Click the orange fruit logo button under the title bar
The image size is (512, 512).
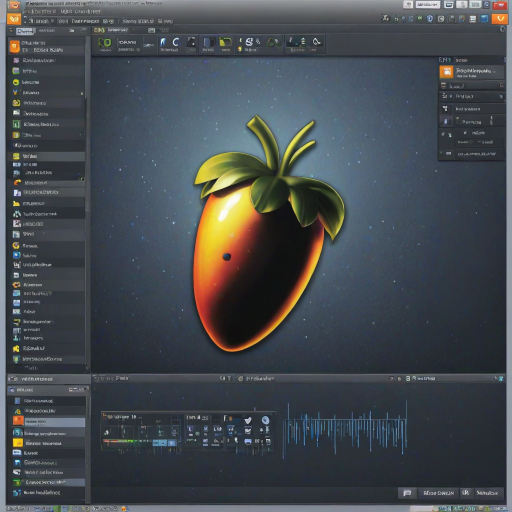click(14, 19)
